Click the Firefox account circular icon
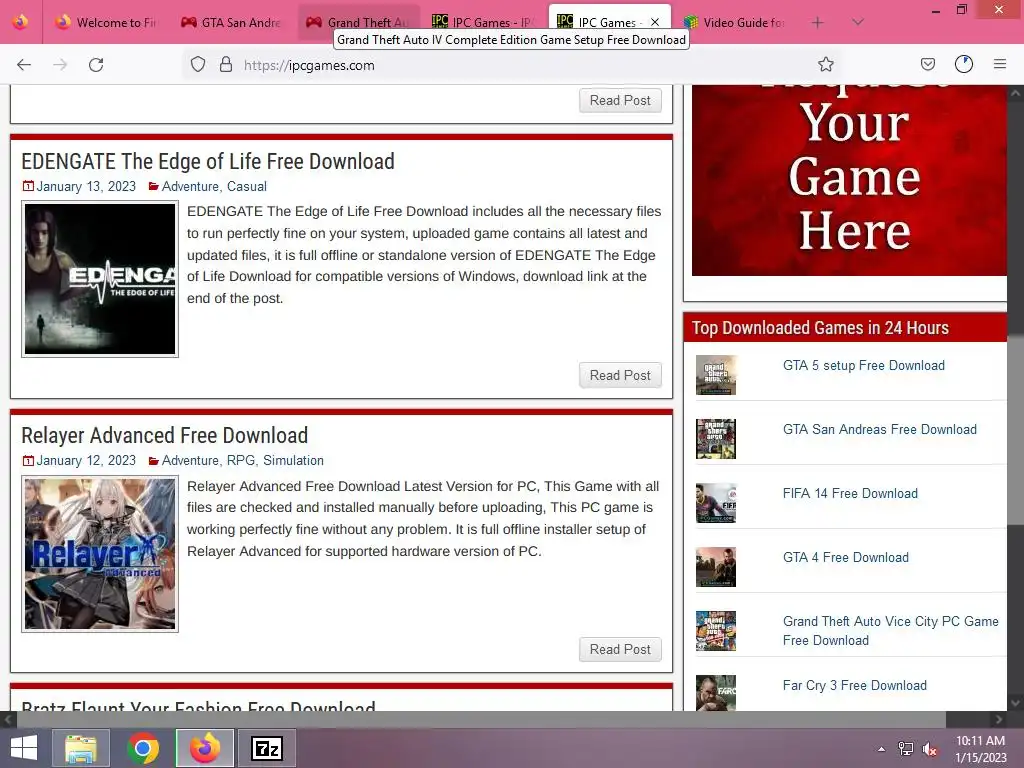 pyautogui.click(x=964, y=65)
